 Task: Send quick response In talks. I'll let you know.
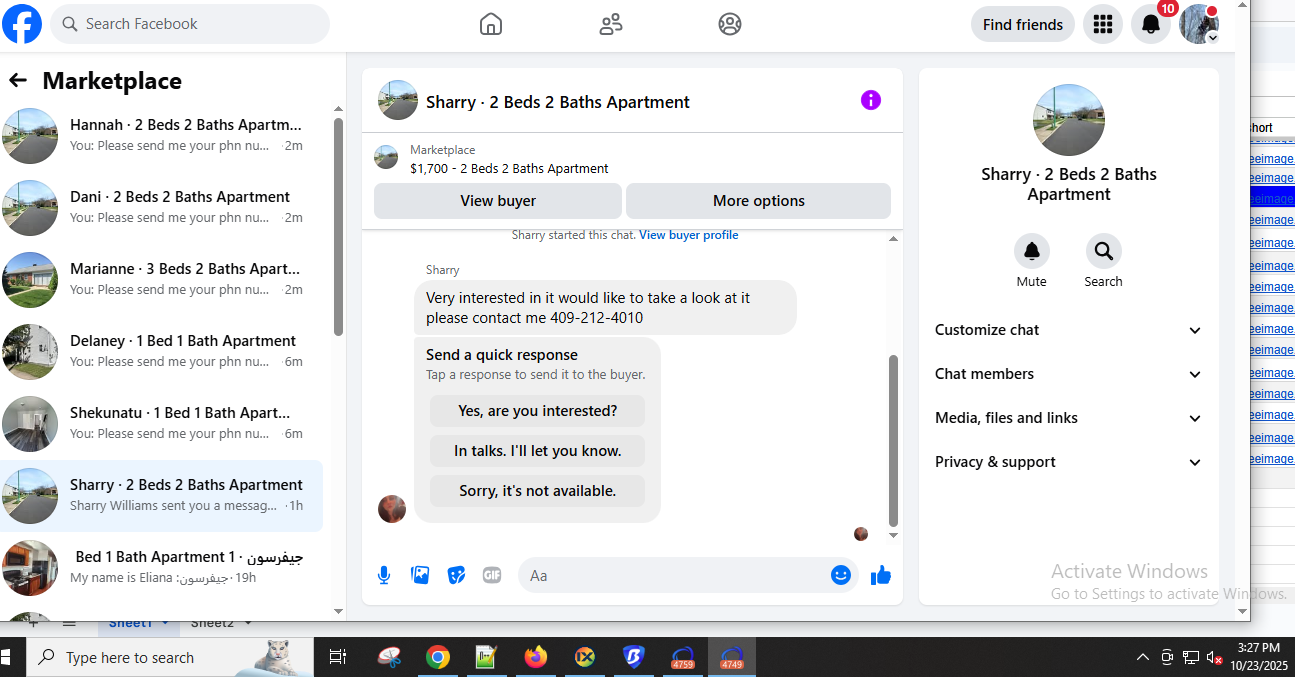tap(537, 451)
